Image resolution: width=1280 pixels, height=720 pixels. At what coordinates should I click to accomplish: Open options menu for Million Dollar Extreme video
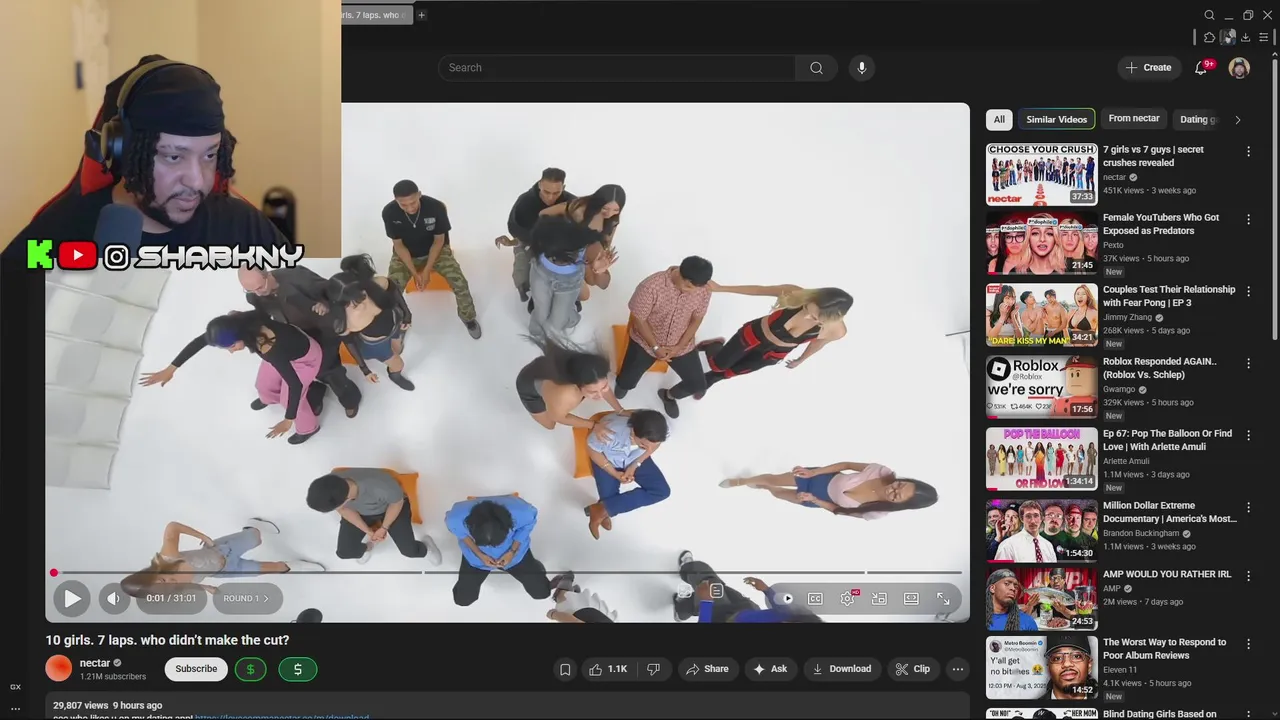(x=1248, y=507)
